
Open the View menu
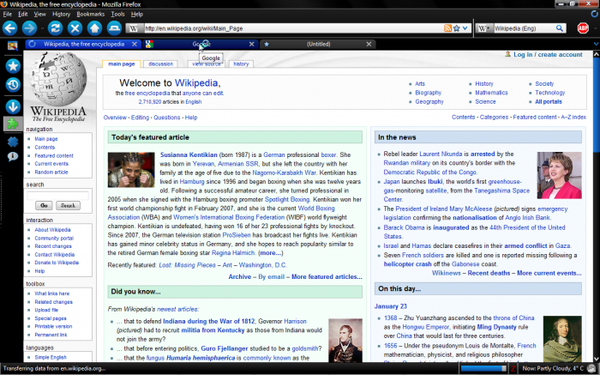pos(40,14)
